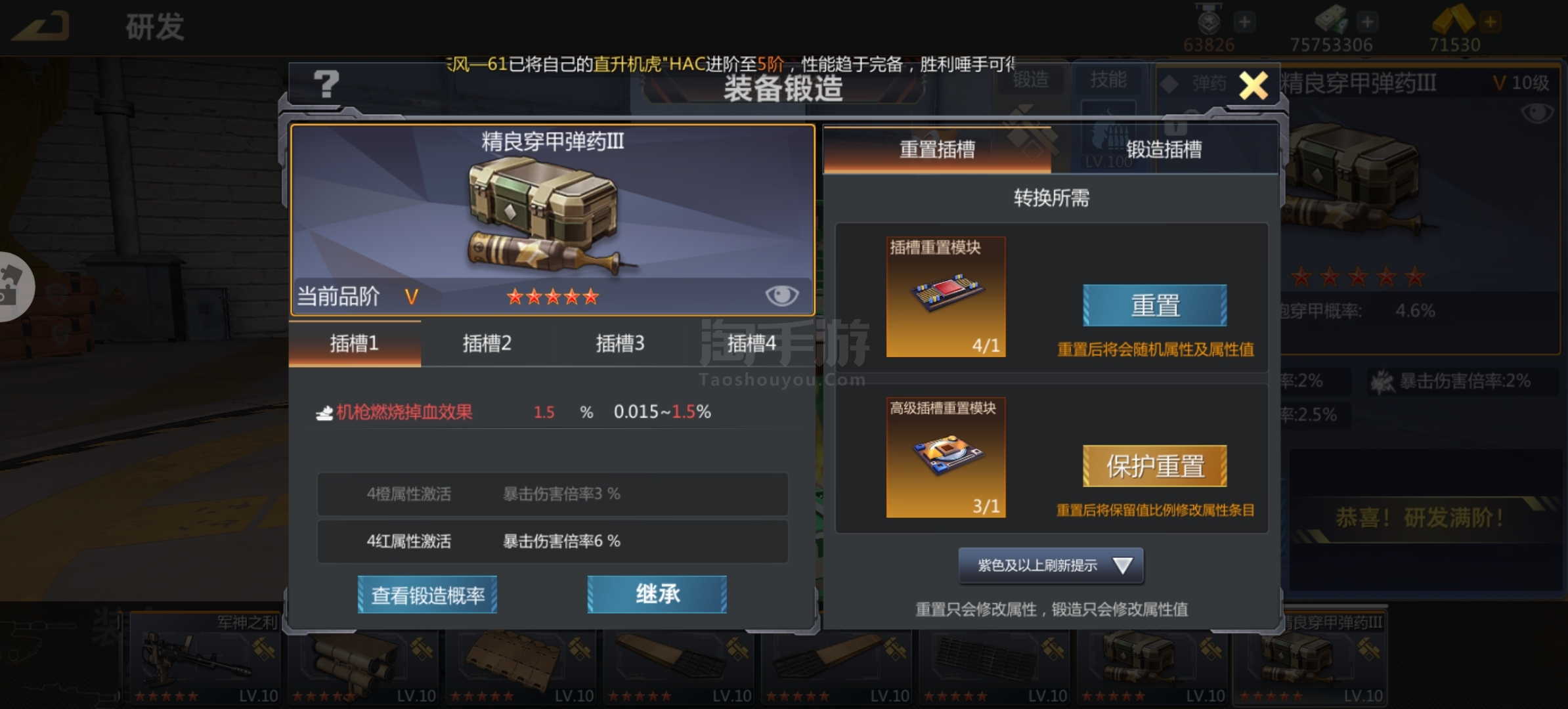This screenshot has height=709, width=1568.
Task: Click the plus beside medal currency
Action: [x=1244, y=22]
